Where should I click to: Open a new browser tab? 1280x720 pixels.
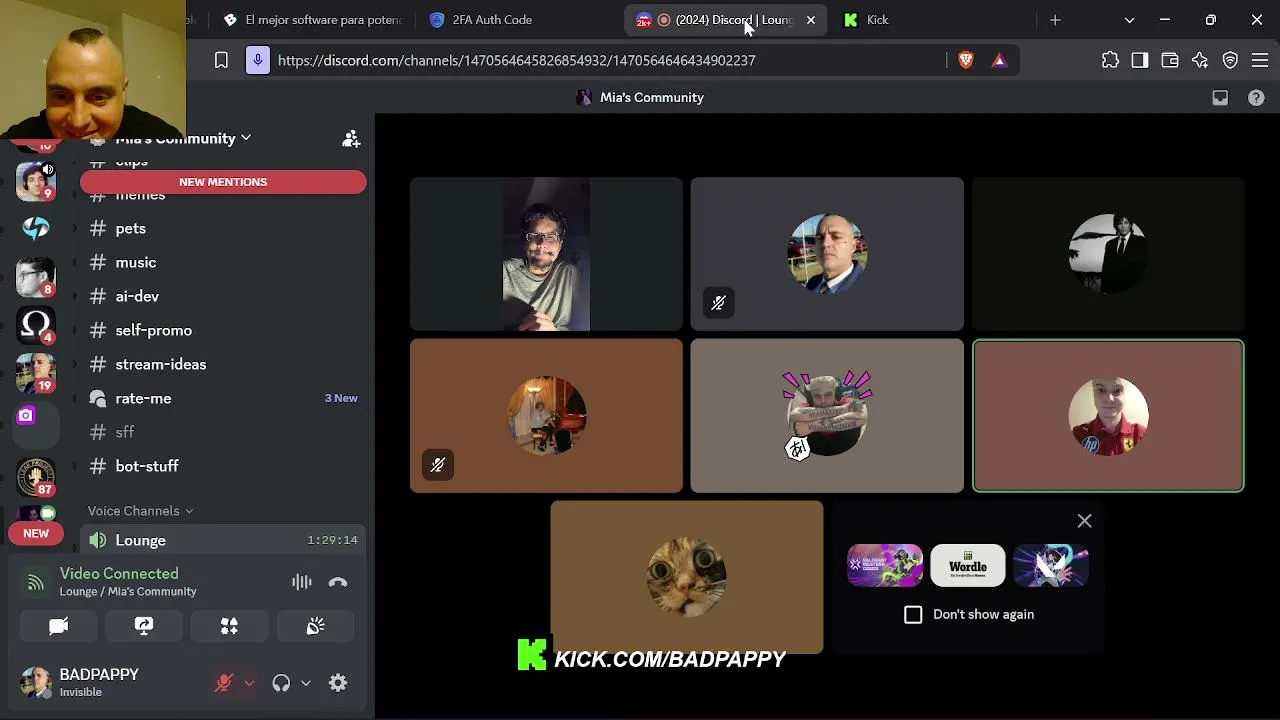(1055, 20)
